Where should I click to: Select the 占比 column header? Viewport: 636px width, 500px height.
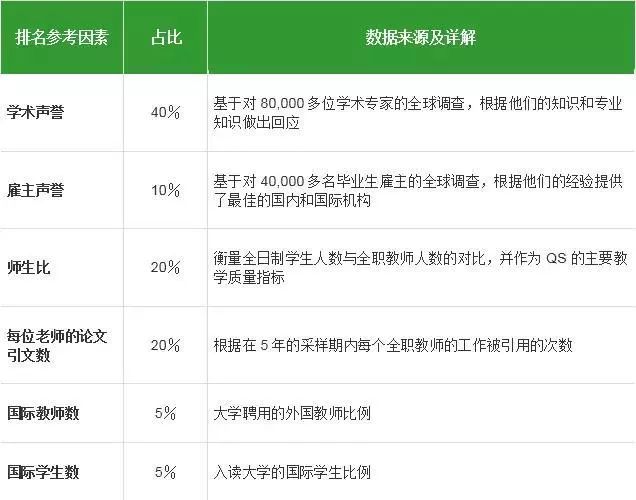[x=165, y=38]
